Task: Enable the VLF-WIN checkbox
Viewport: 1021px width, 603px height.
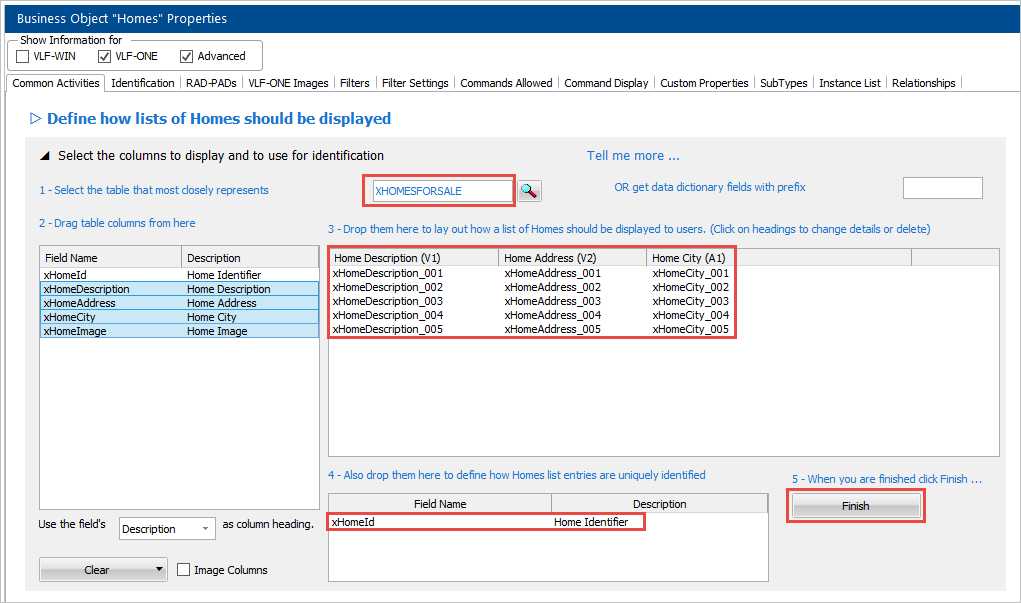Action: click(23, 56)
